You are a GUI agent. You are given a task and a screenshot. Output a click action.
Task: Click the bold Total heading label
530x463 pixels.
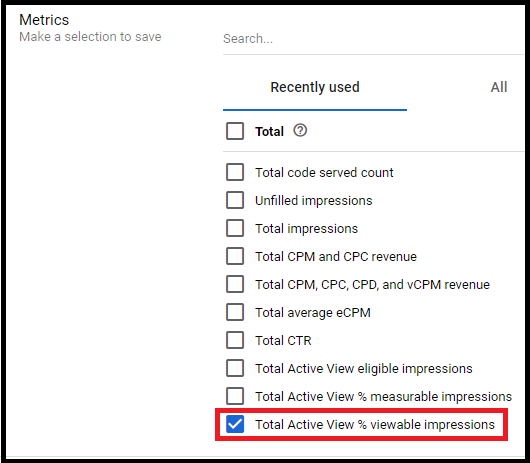(269, 131)
